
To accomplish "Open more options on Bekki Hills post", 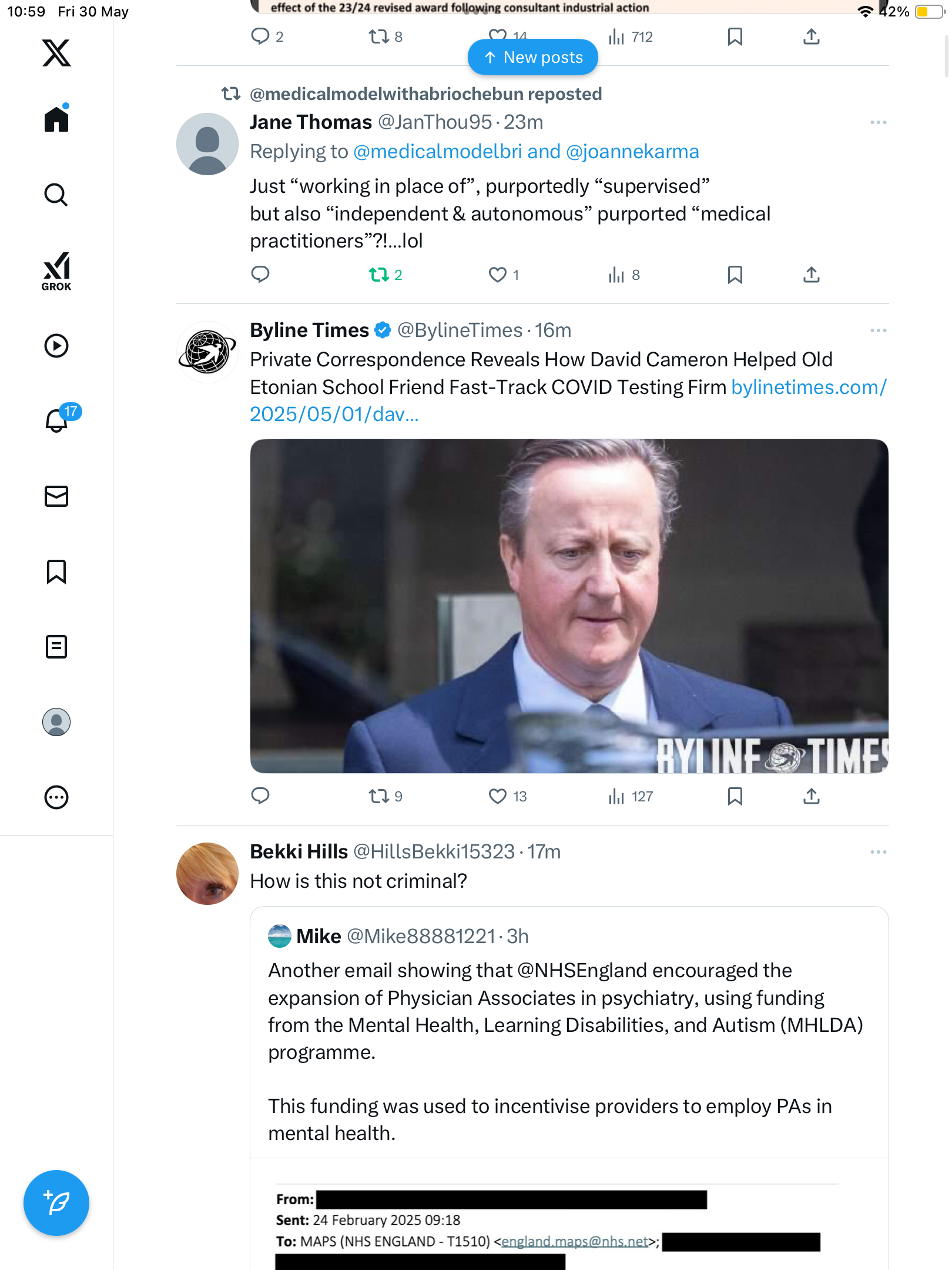I will tap(879, 852).
